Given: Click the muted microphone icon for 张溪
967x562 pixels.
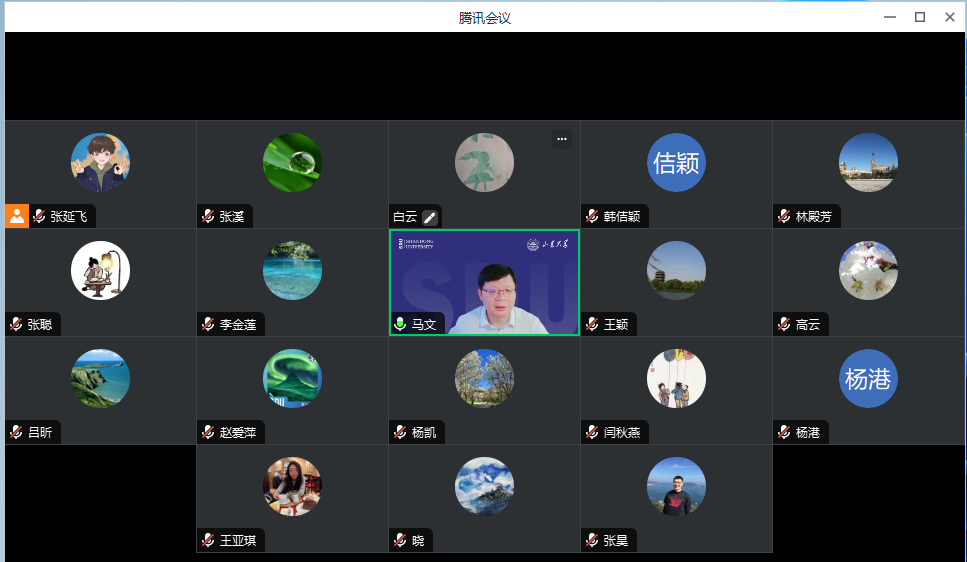Looking at the screenshot, I should tap(208, 216).
